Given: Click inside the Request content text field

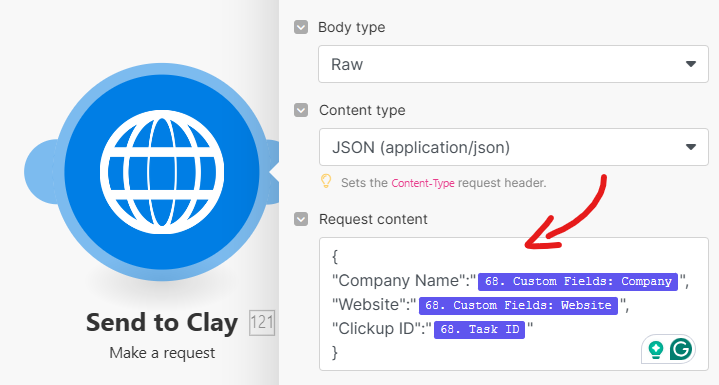Looking at the screenshot, I should 514,303.
